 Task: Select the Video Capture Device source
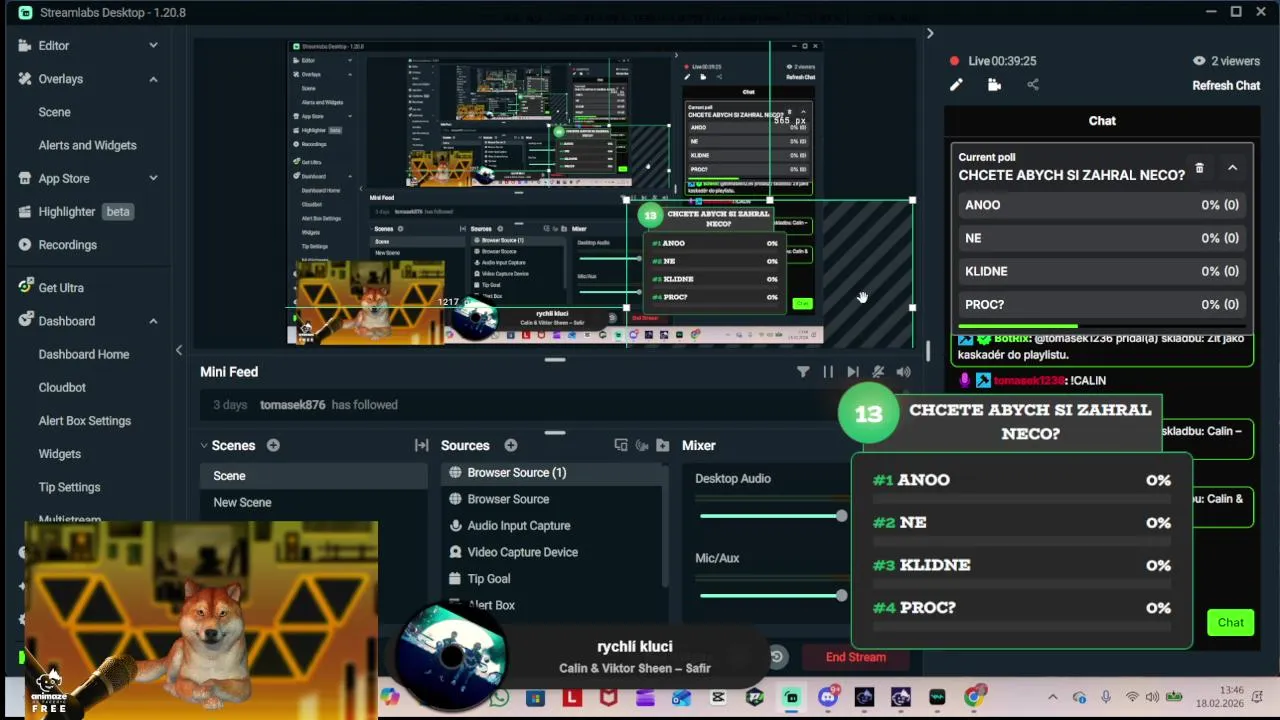(551, 552)
